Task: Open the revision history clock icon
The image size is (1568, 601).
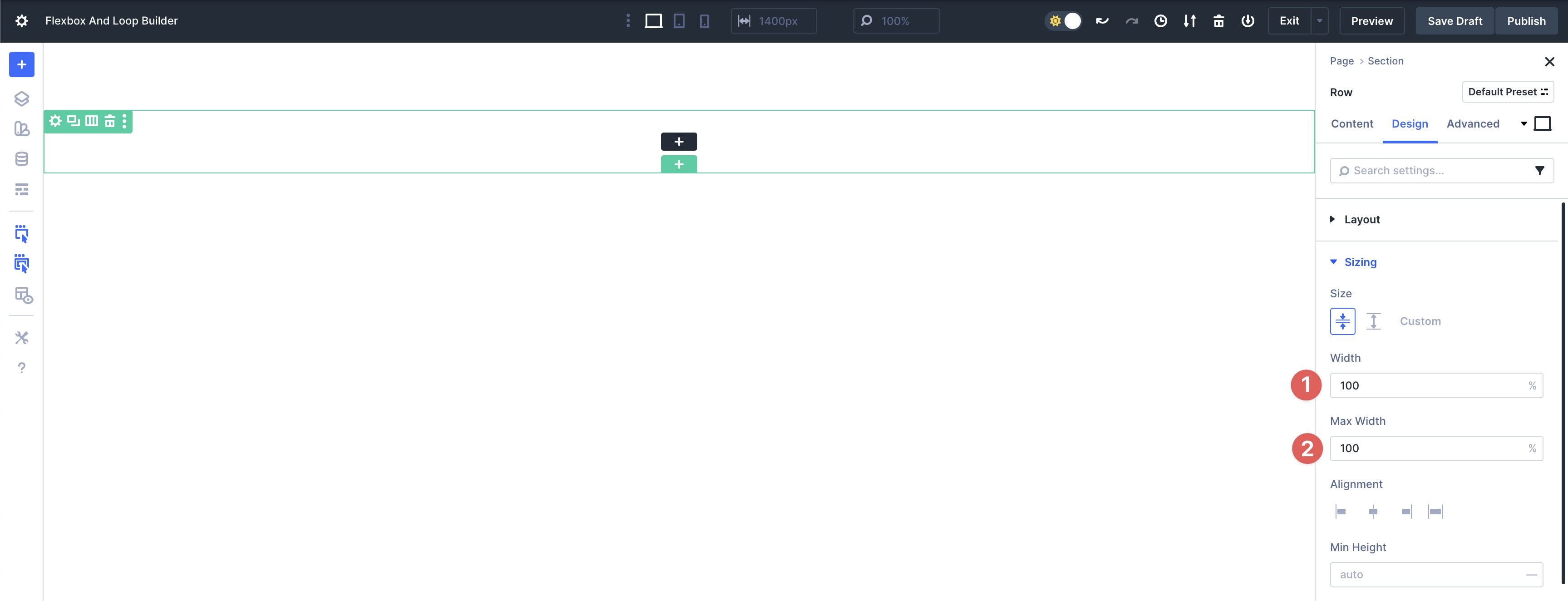Action: pyautogui.click(x=1160, y=21)
